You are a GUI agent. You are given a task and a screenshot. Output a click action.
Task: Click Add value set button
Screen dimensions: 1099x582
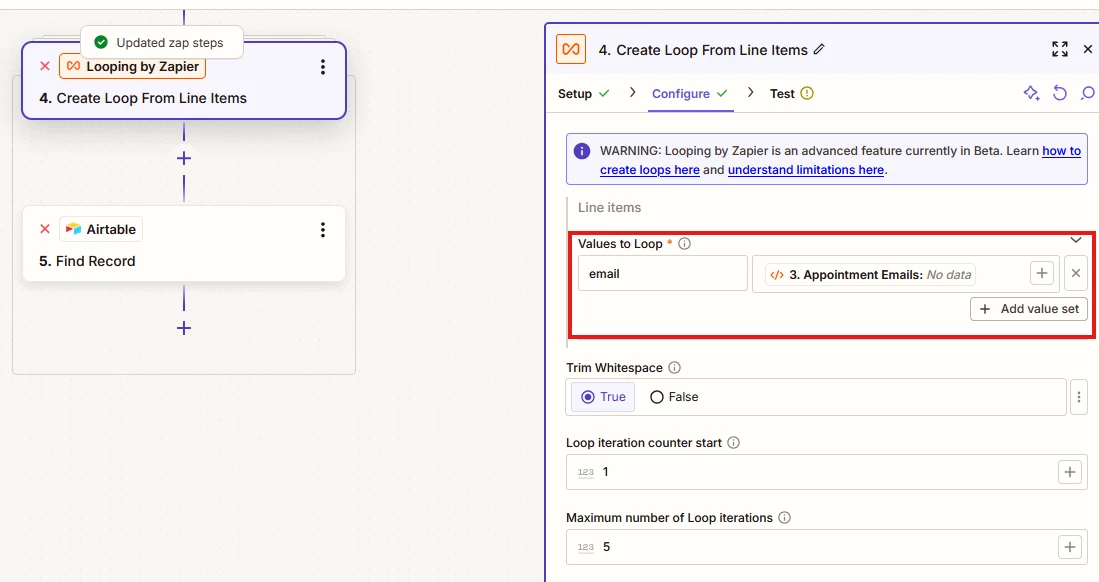click(1029, 309)
